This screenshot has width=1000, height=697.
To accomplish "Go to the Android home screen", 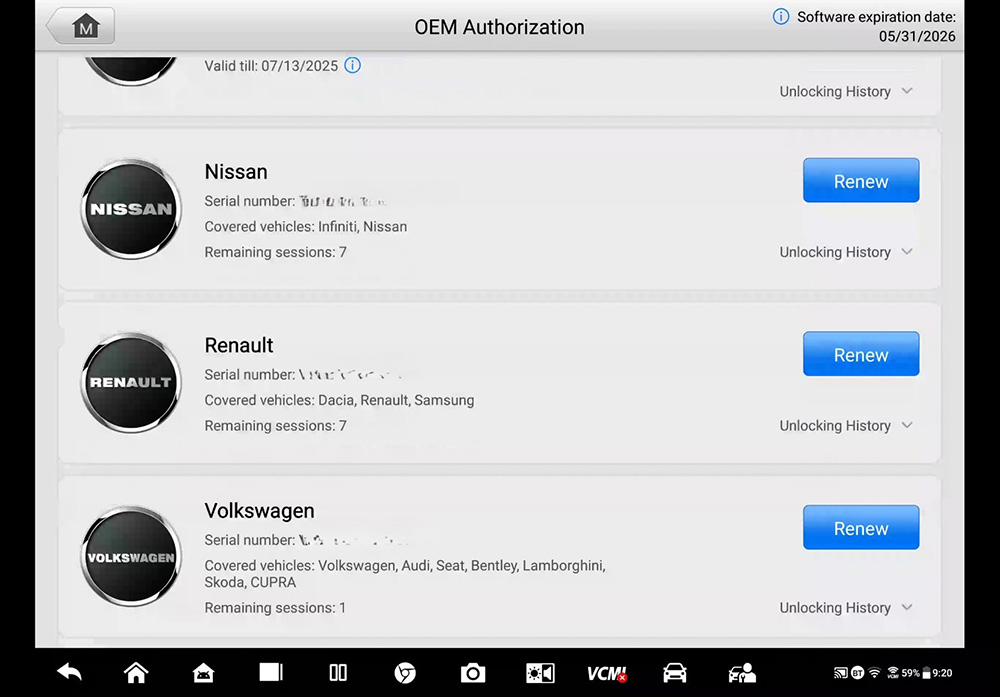I will pos(136,673).
